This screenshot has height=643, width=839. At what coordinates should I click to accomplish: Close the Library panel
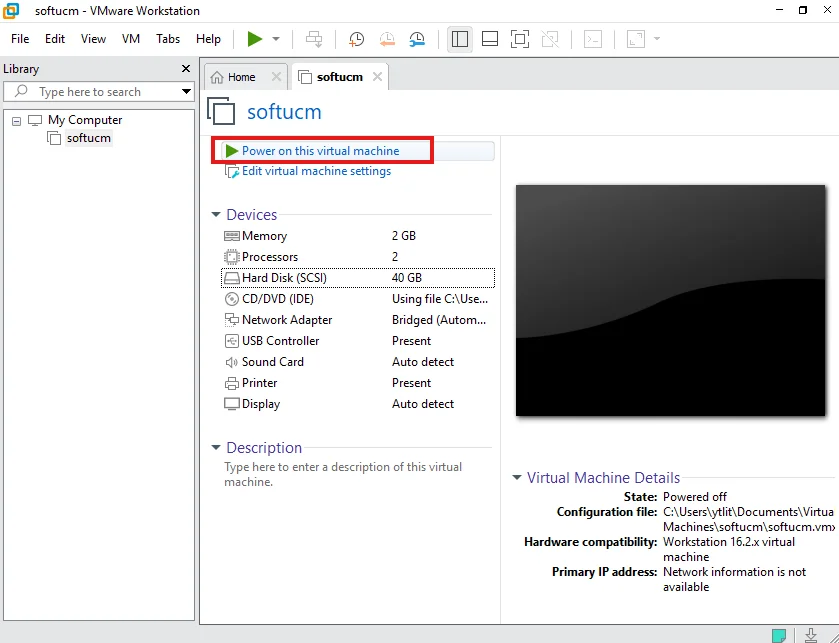[186, 68]
